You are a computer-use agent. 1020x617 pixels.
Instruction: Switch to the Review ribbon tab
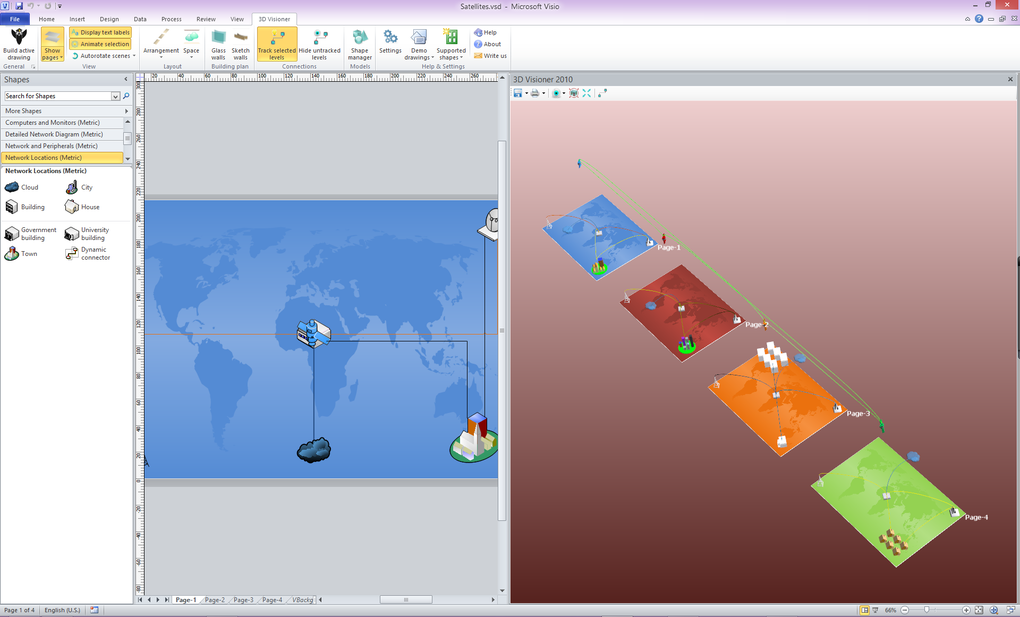tap(206, 19)
